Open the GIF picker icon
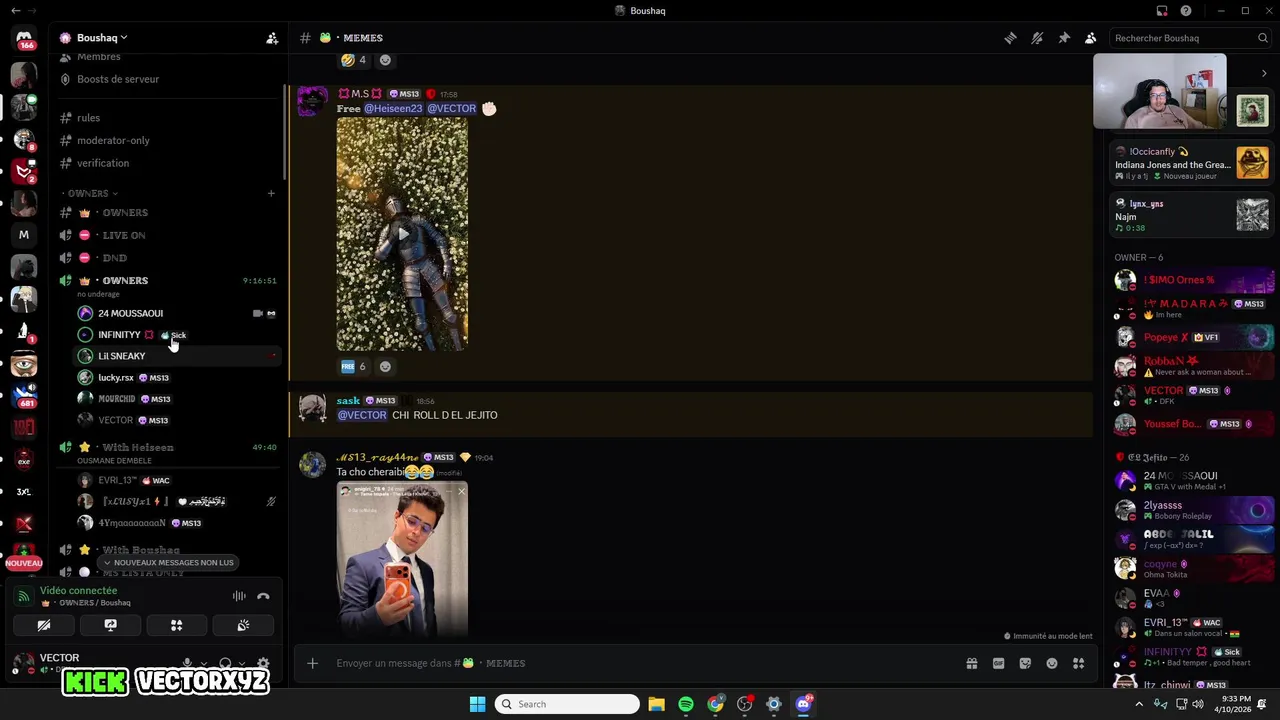The image size is (1280, 720). pyautogui.click(x=998, y=663)
